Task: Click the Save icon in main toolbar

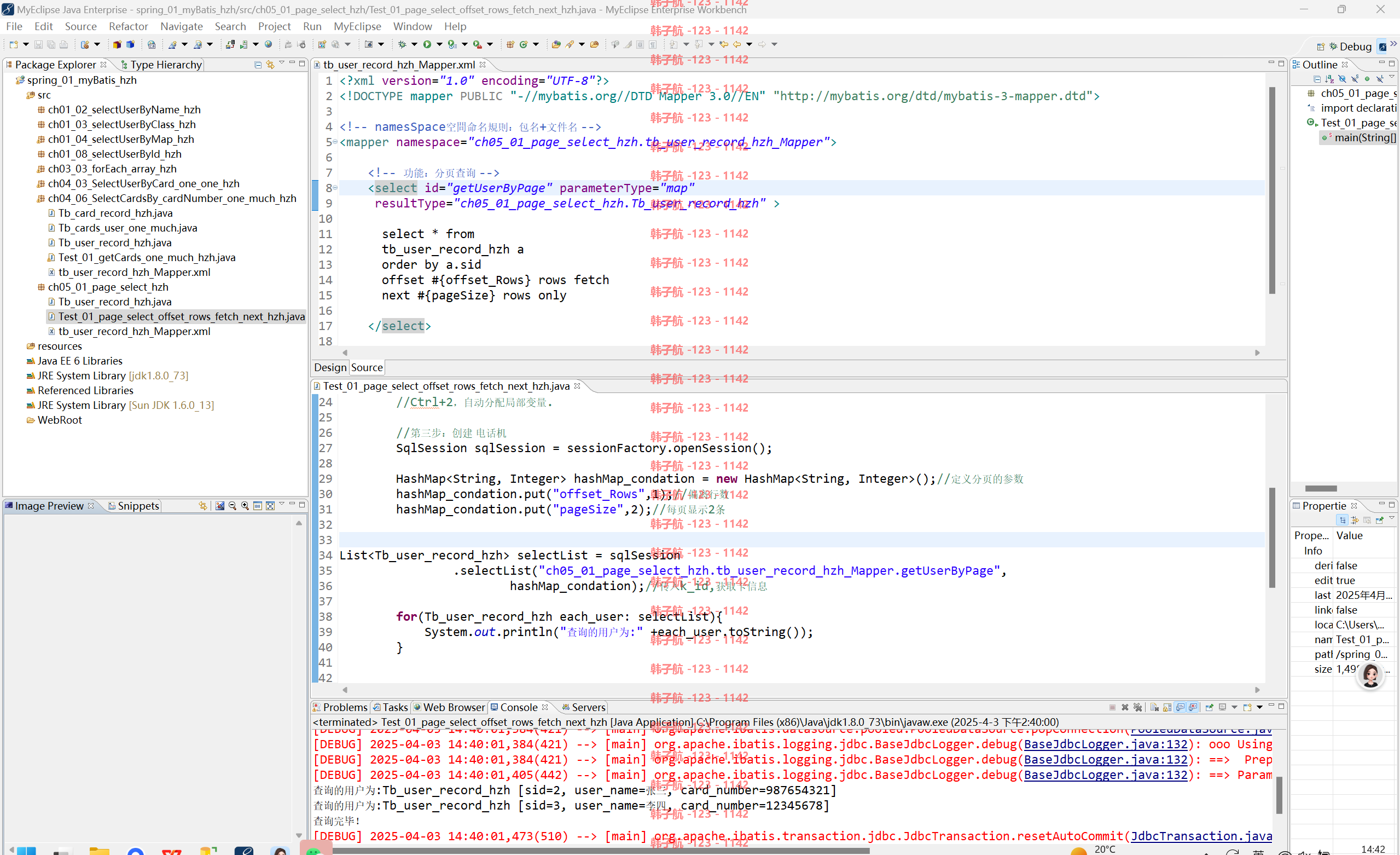Action: coord(38,44)
